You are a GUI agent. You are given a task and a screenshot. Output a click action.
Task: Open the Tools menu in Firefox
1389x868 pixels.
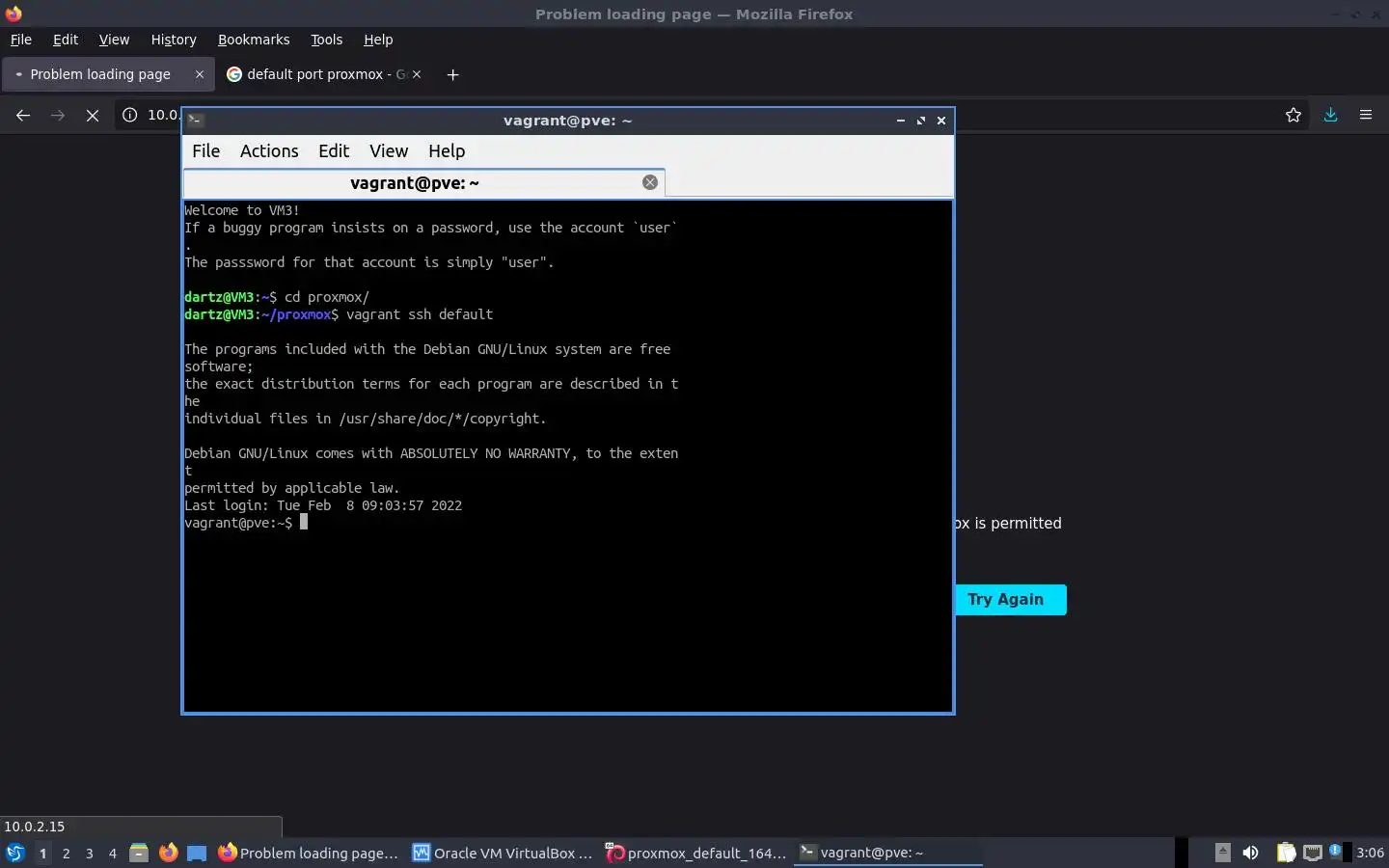pyautogui.click(x=327, y=40)
